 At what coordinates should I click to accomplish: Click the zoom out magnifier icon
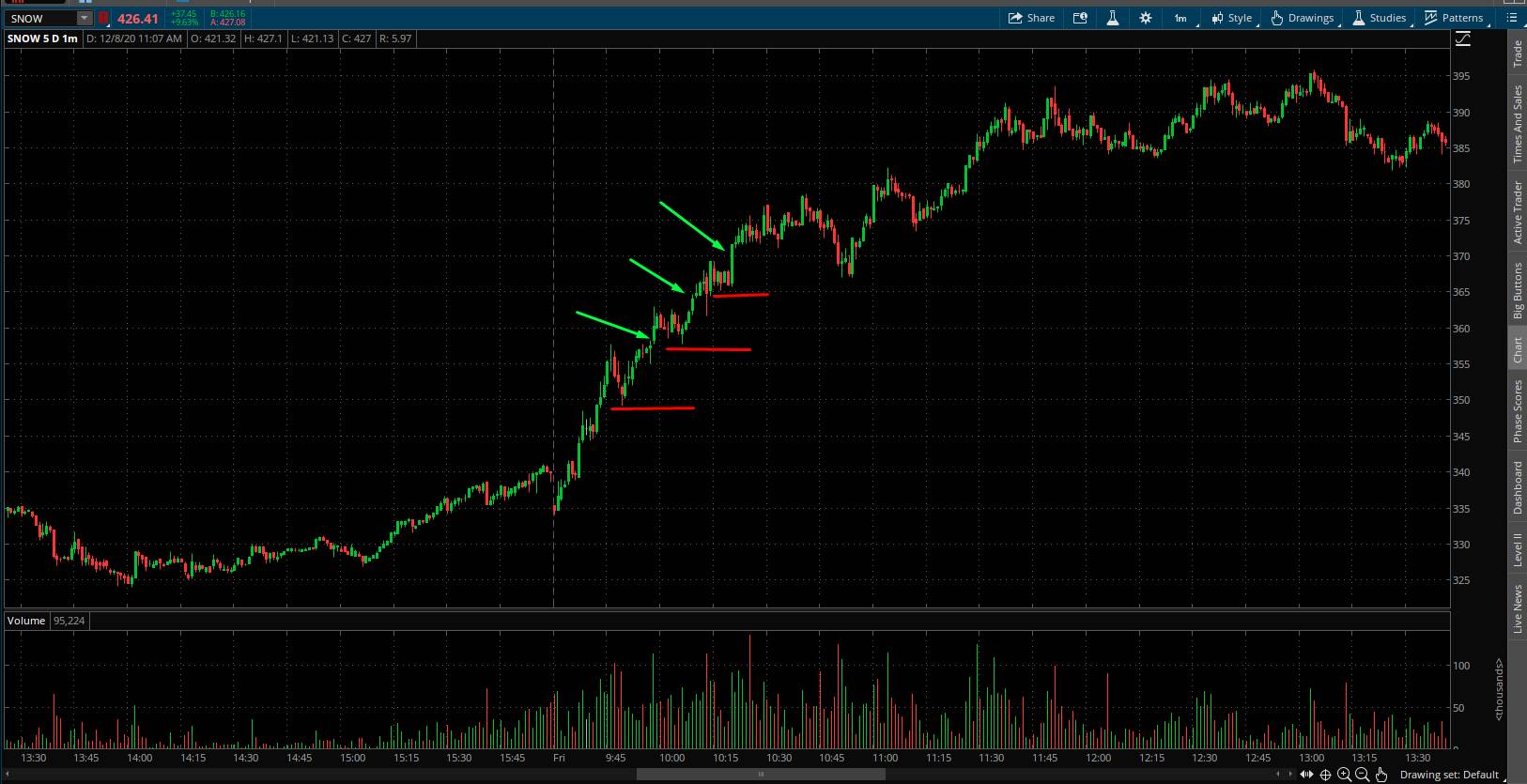tap(1362, 775)
